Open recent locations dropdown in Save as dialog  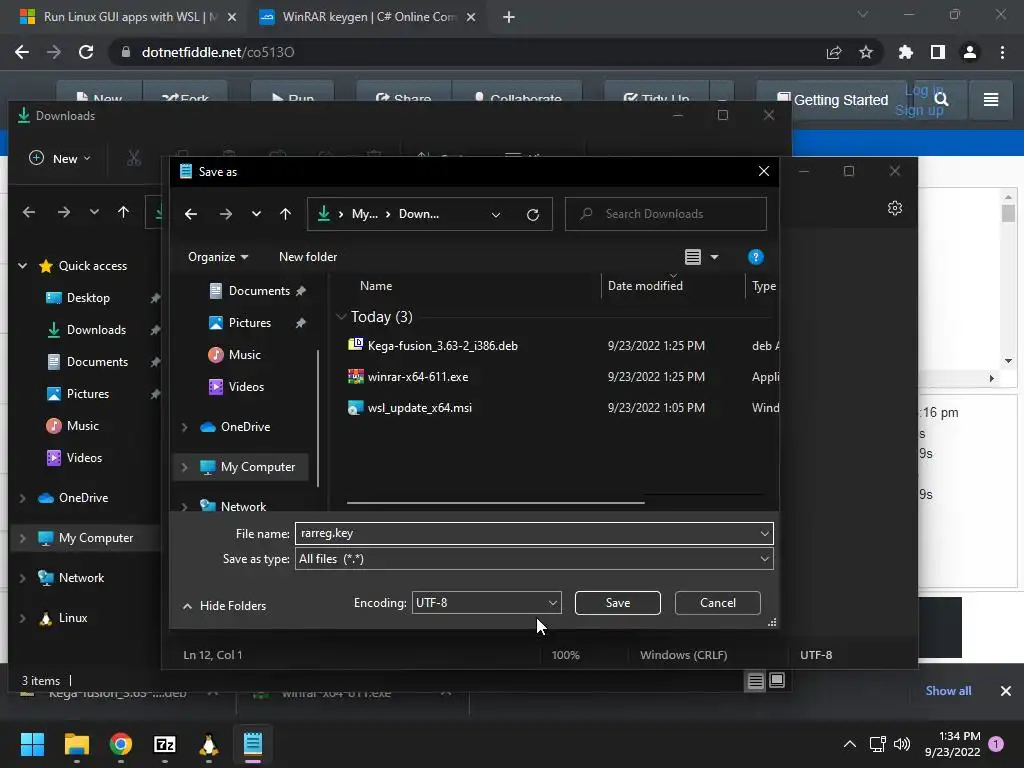pos(256,214)
